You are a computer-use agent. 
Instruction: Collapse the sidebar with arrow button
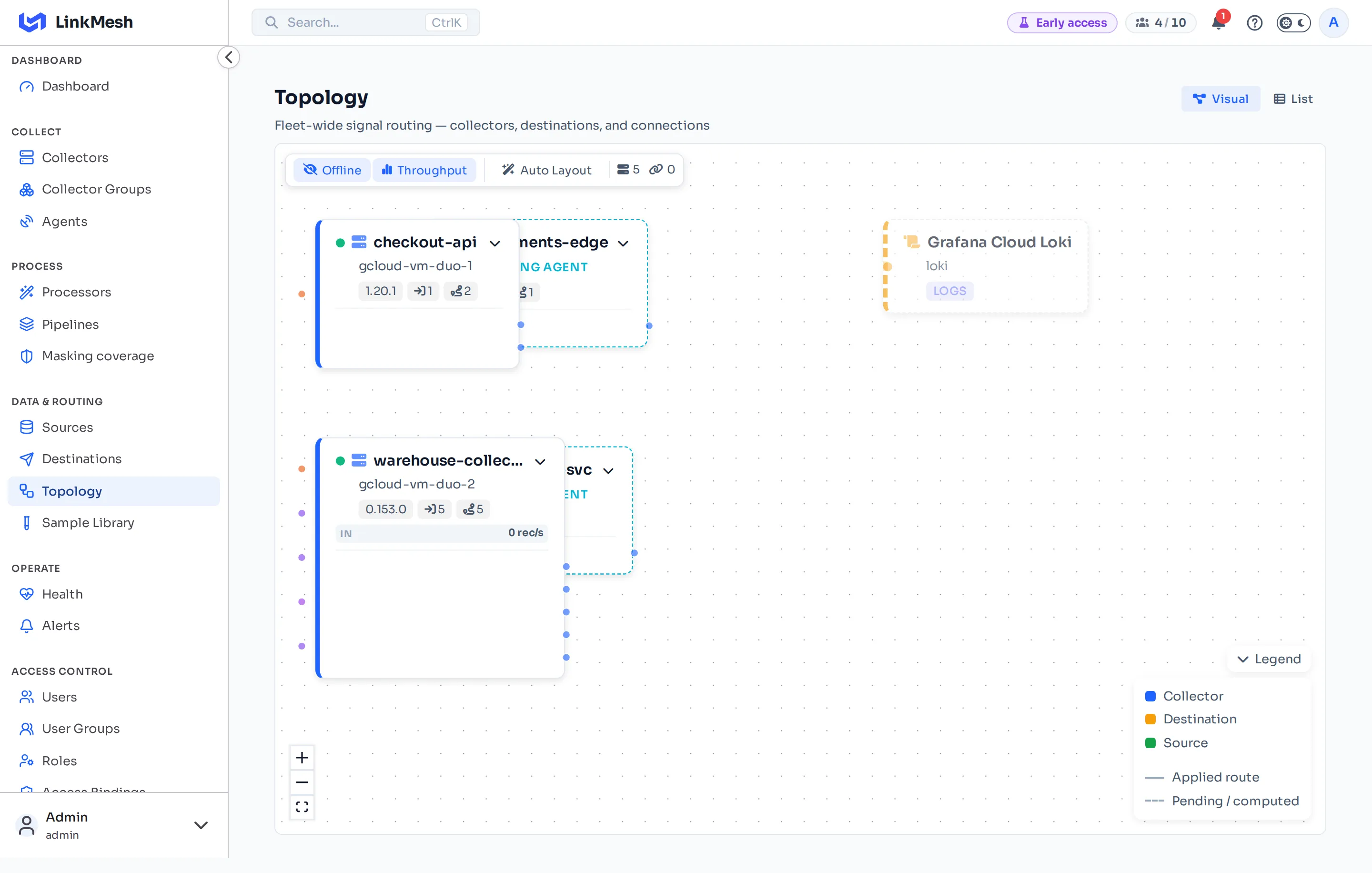point(229,58)
